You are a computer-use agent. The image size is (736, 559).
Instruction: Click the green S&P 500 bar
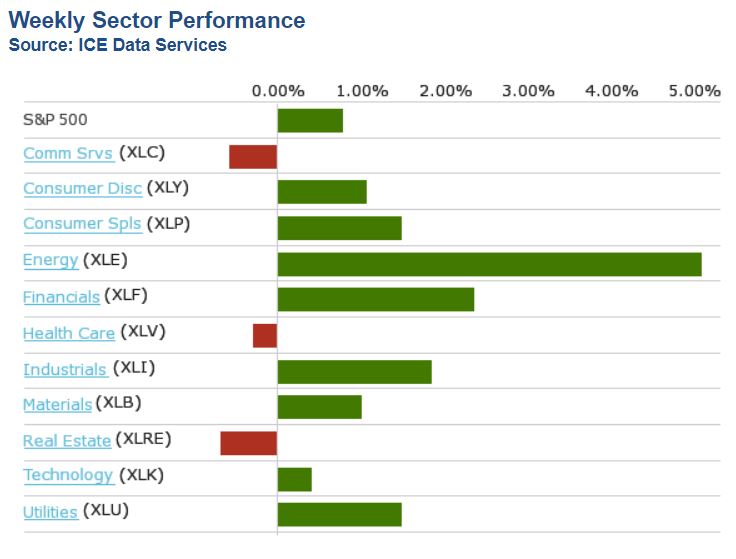click(x=310, y=121)
